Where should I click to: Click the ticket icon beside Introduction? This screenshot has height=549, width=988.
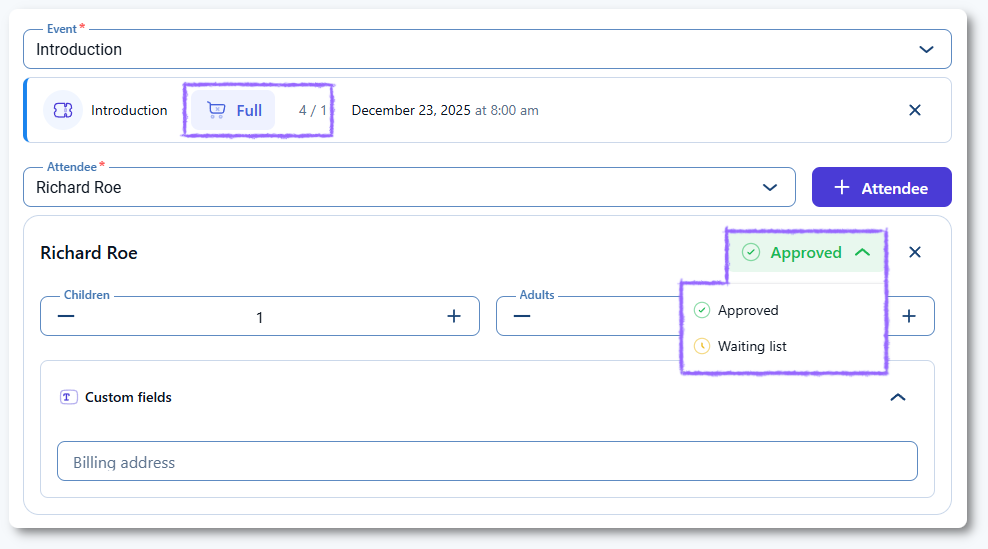click(63, 110)
